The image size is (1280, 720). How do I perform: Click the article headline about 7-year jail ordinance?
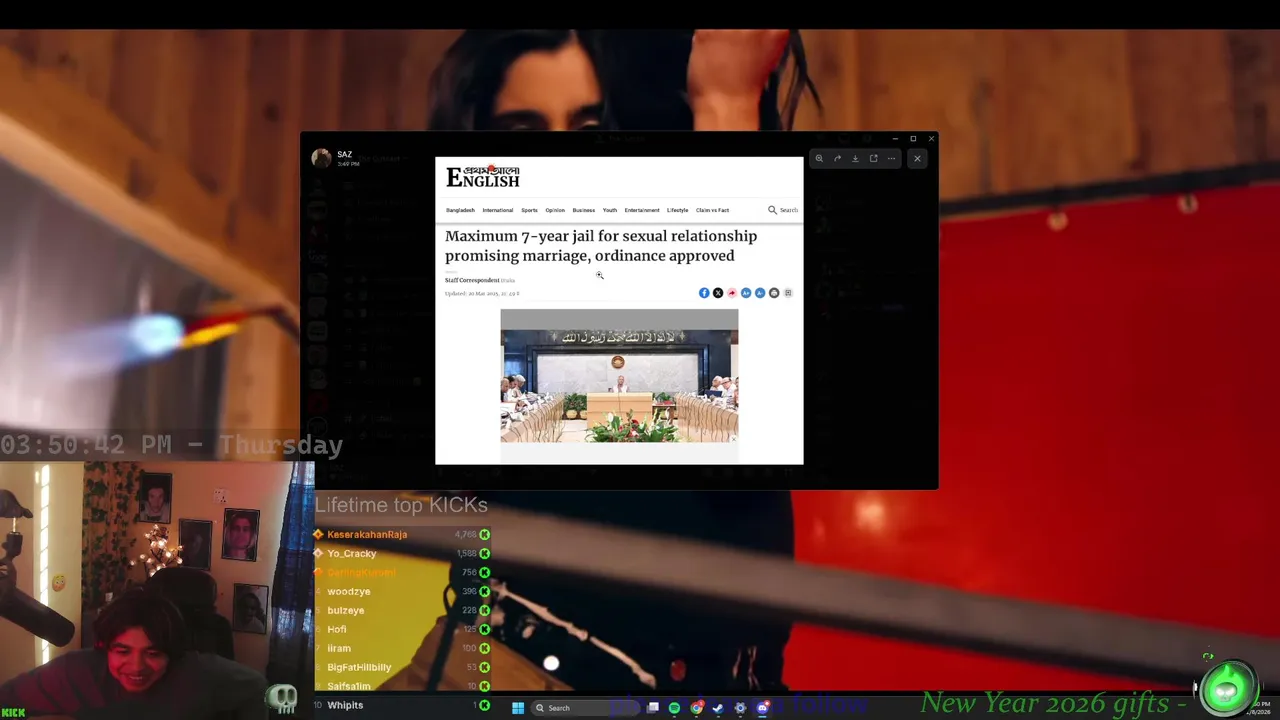coord(600,246)
